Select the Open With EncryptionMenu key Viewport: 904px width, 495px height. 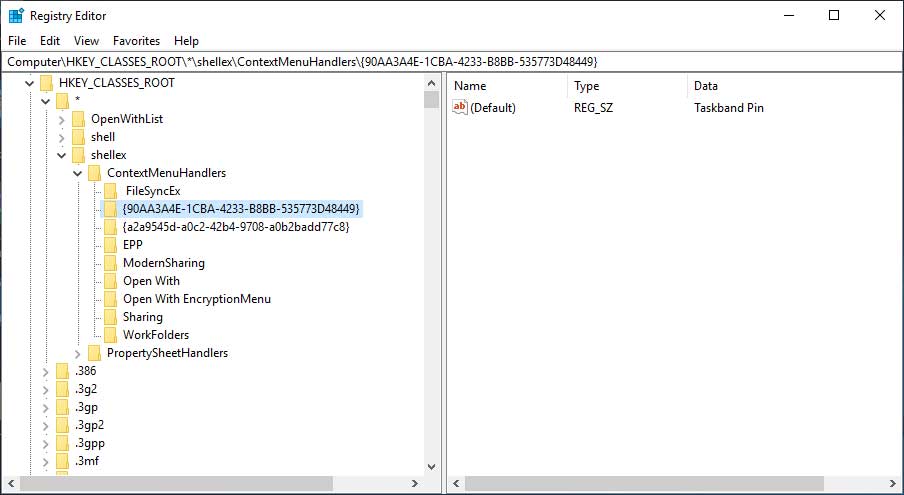tap(197, 299)
